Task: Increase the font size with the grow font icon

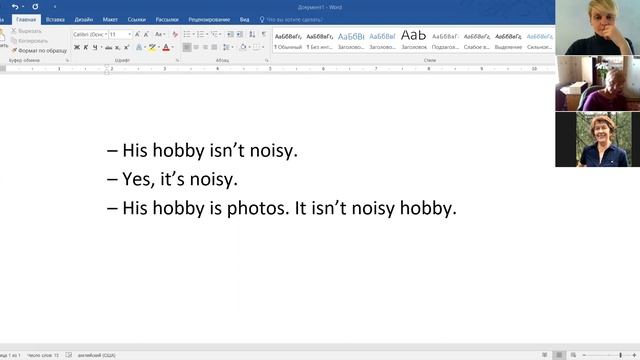Action: 137,34
